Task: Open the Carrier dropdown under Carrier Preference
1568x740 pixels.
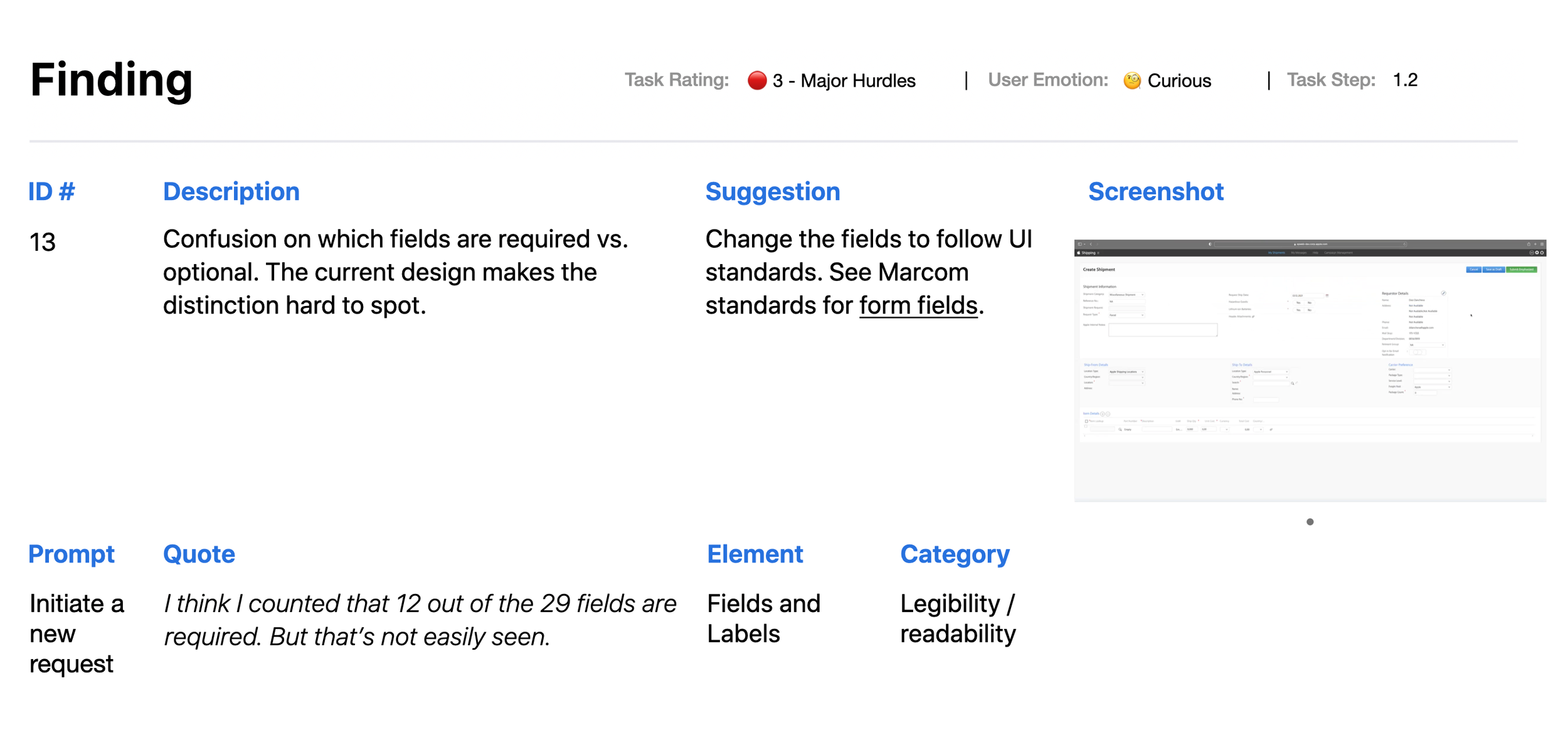Action: pyautogui.click(x=1431, y=370)
